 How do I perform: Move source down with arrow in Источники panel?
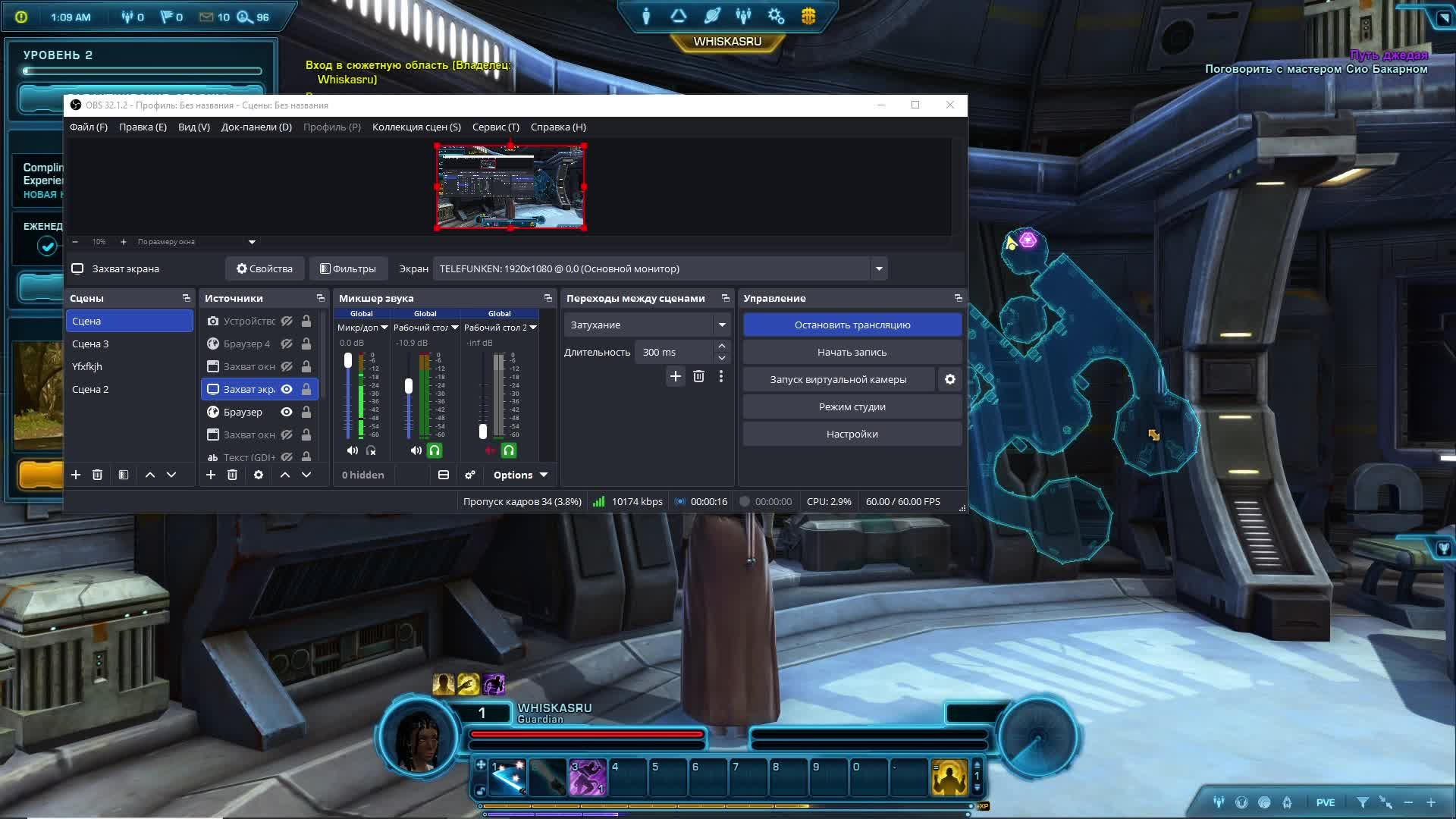pyautogui.click(x=306, y=475)
